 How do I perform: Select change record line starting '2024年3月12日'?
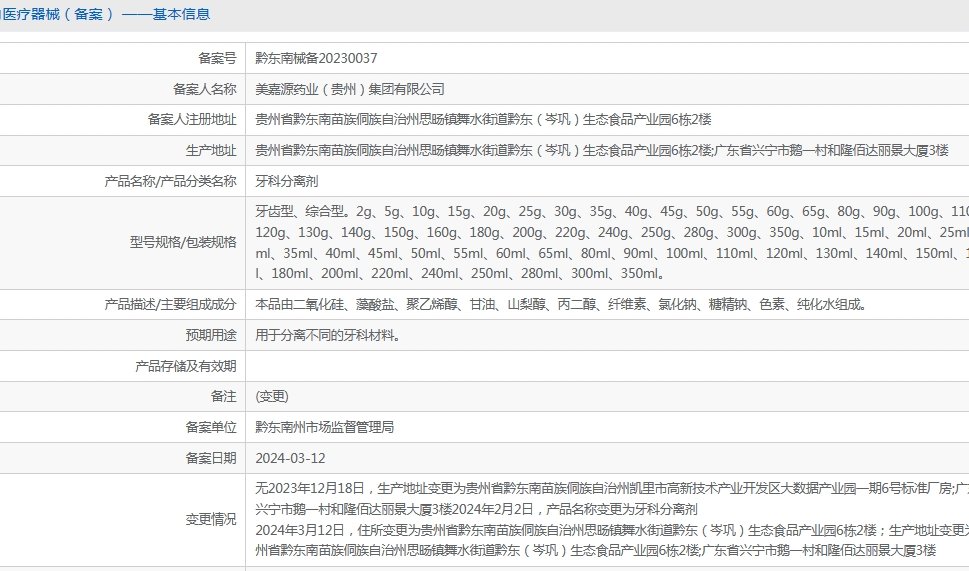click(612, 530)
